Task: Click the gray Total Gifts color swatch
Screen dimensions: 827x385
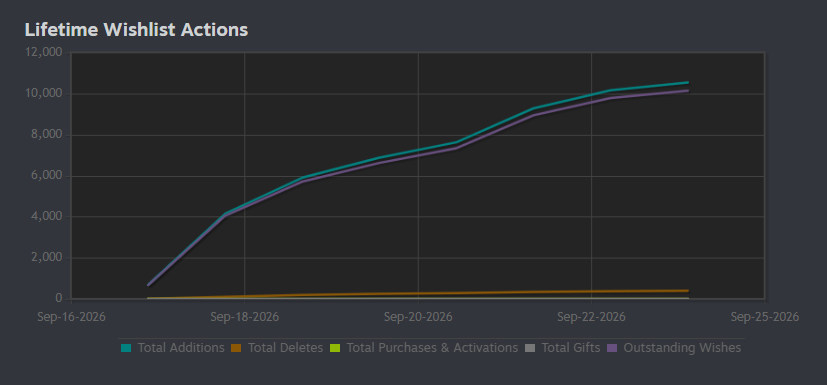Action: point(530,348)
